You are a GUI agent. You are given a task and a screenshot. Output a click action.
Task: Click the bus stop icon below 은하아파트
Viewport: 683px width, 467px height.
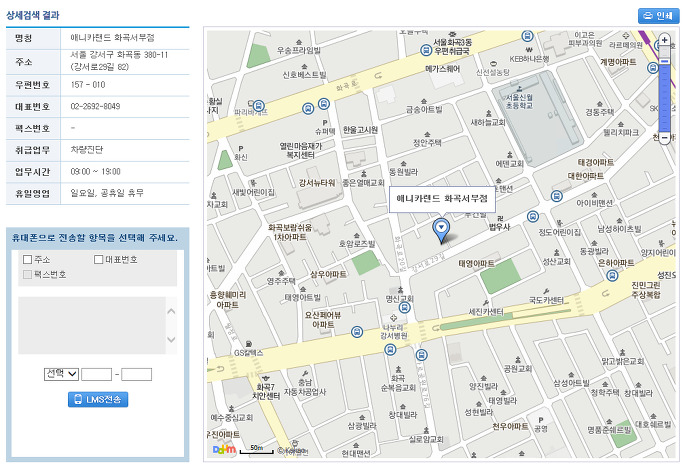pos(612,276)
